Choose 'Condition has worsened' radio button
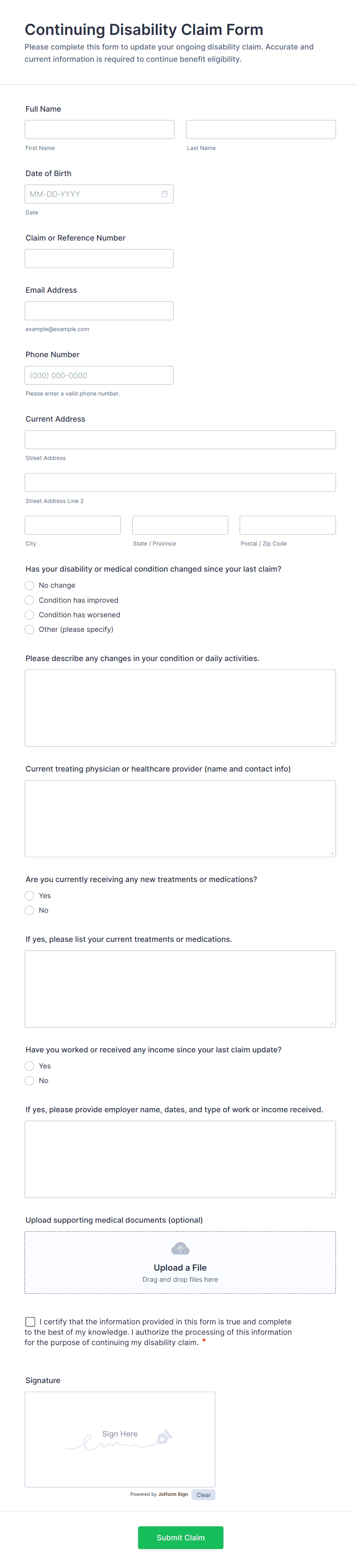The image size is (357, 1568). (29, 615)
